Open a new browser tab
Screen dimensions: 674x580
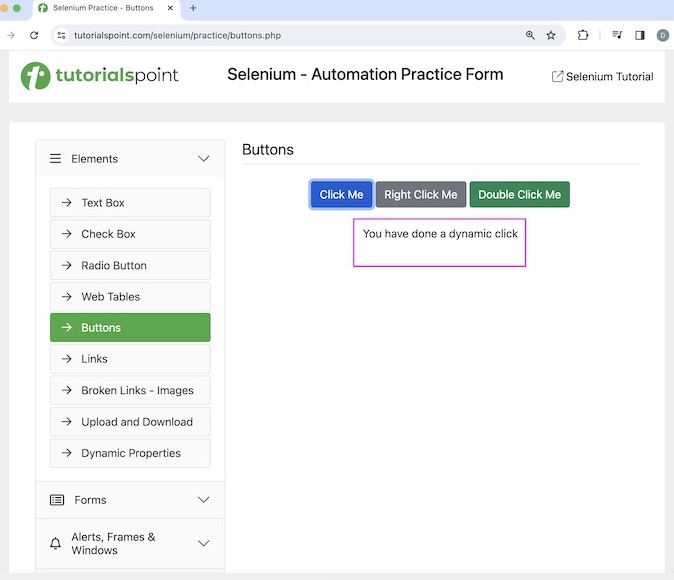click(193, 8)
